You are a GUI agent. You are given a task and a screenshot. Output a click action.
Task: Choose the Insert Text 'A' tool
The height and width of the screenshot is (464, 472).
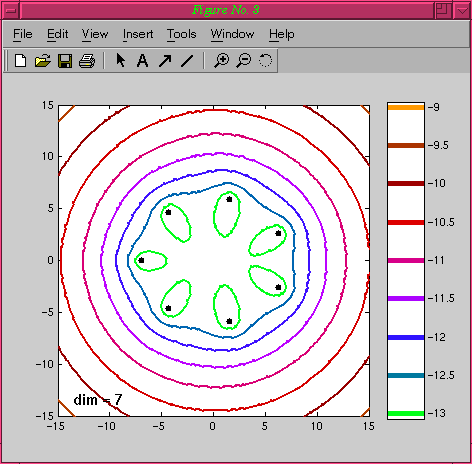(x=142, y=61)
